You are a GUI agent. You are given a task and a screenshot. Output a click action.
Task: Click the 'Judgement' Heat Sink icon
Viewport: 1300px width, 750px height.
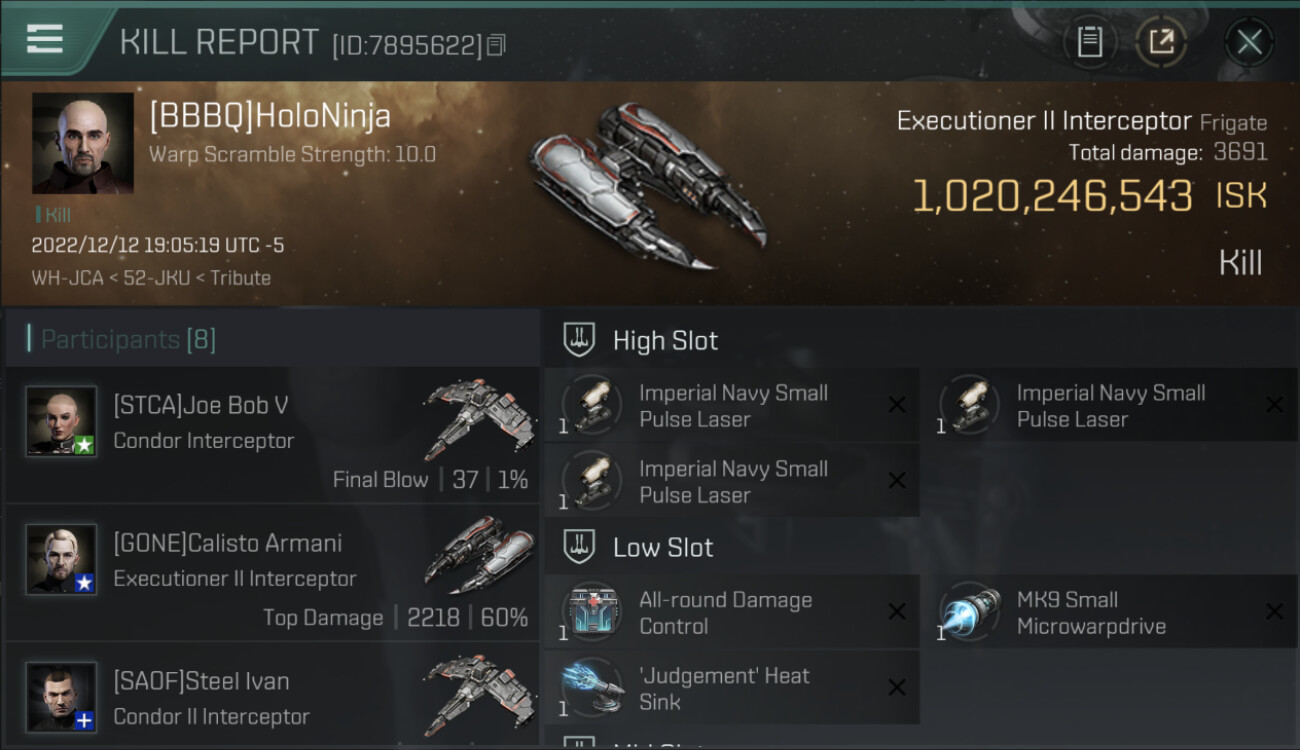coord(592,688)
